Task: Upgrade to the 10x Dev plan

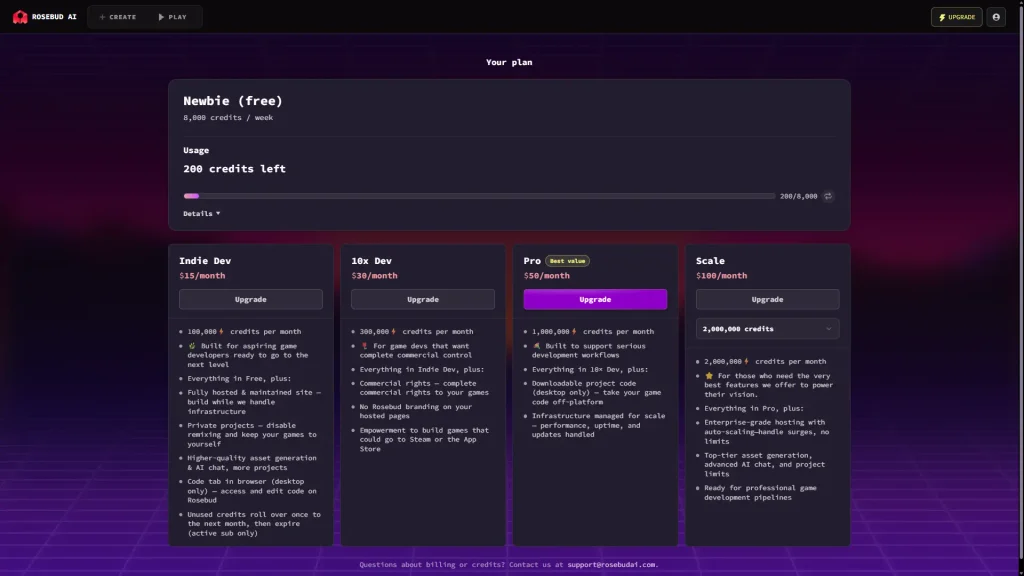Action: tap(423, 299)
